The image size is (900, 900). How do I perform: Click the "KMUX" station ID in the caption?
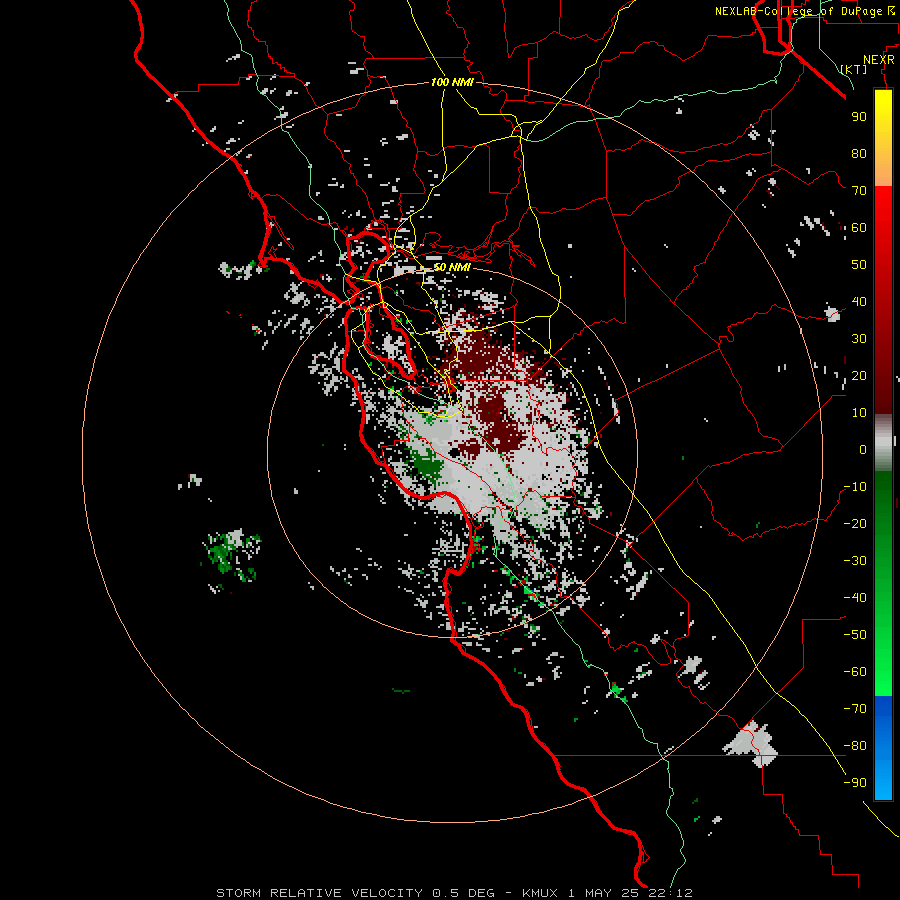pyautogui.click(x=540, y=893)
